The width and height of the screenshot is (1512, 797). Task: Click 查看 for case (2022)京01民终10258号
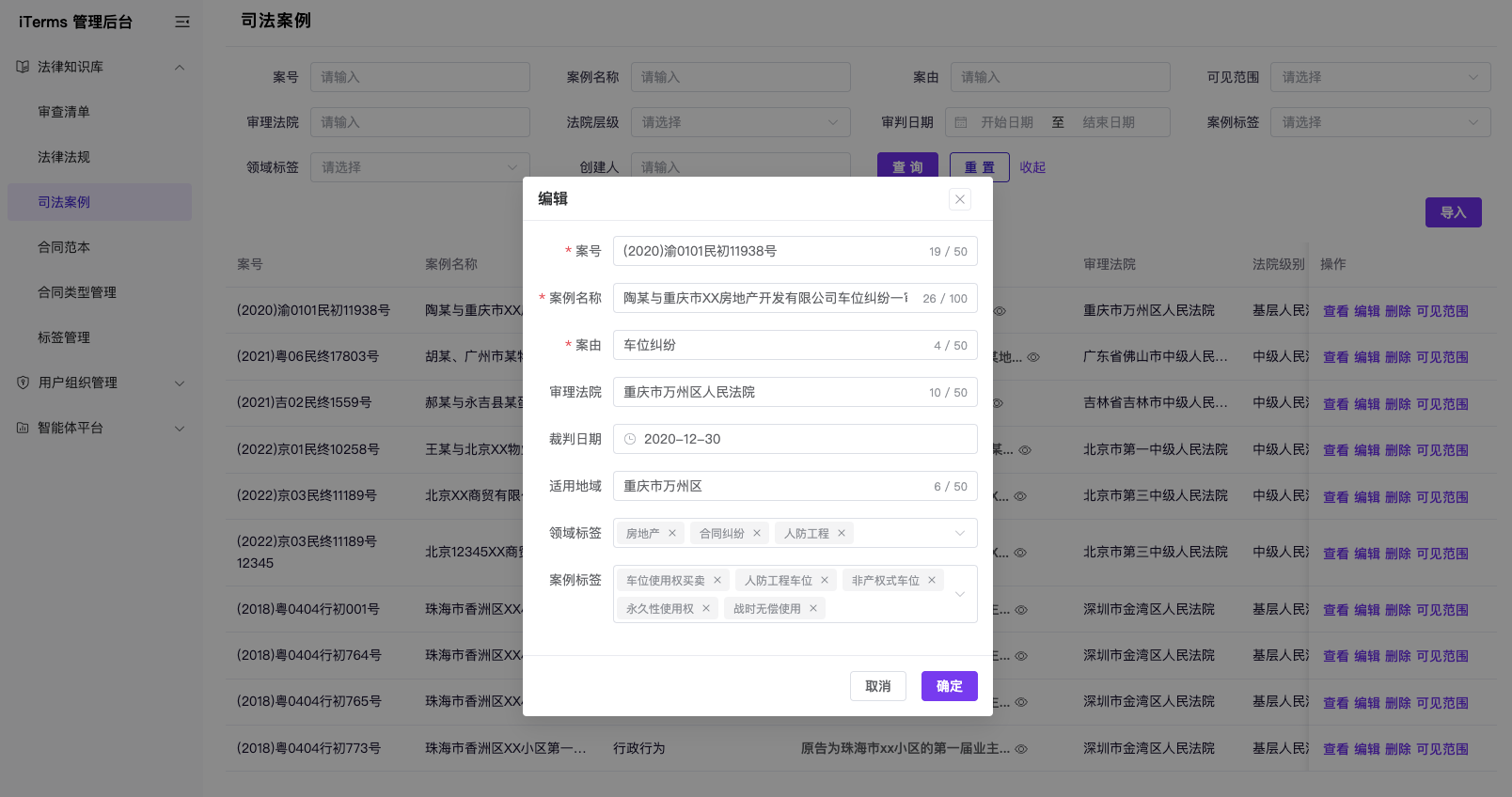[x=1336, y=450]
